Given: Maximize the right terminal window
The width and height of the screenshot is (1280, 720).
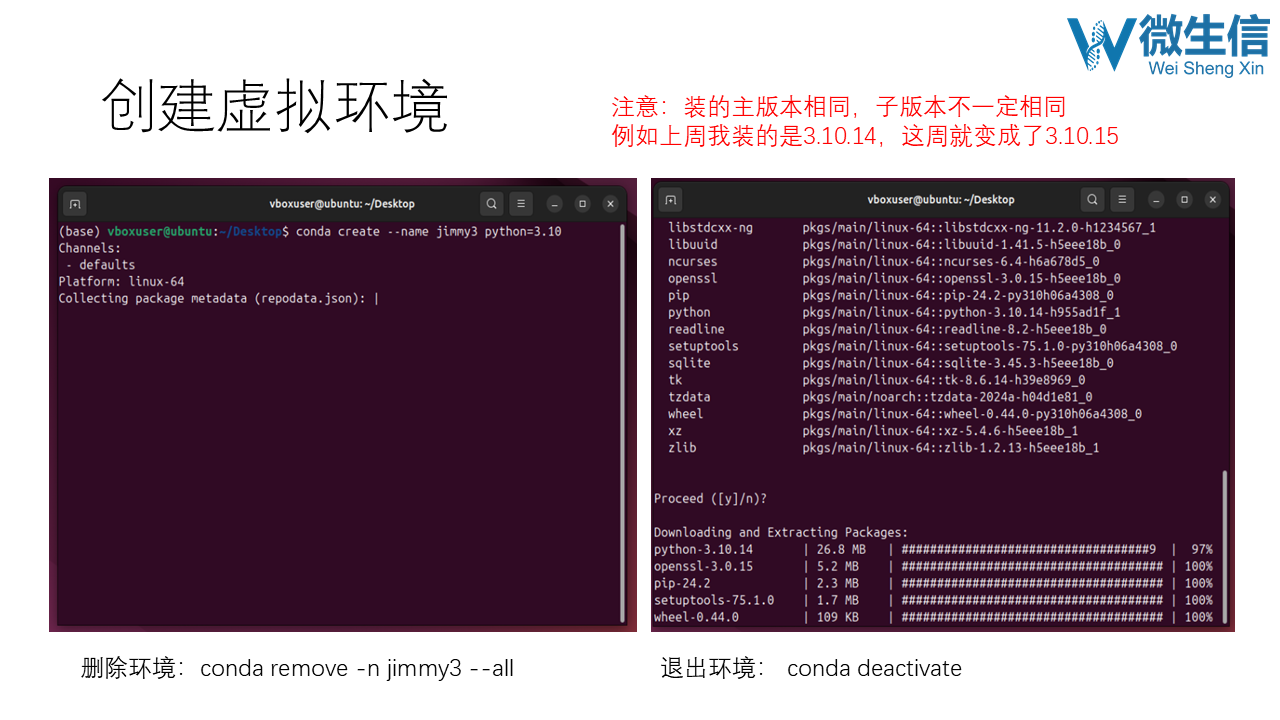Looking at the screenshot, I should point(1184,199).
